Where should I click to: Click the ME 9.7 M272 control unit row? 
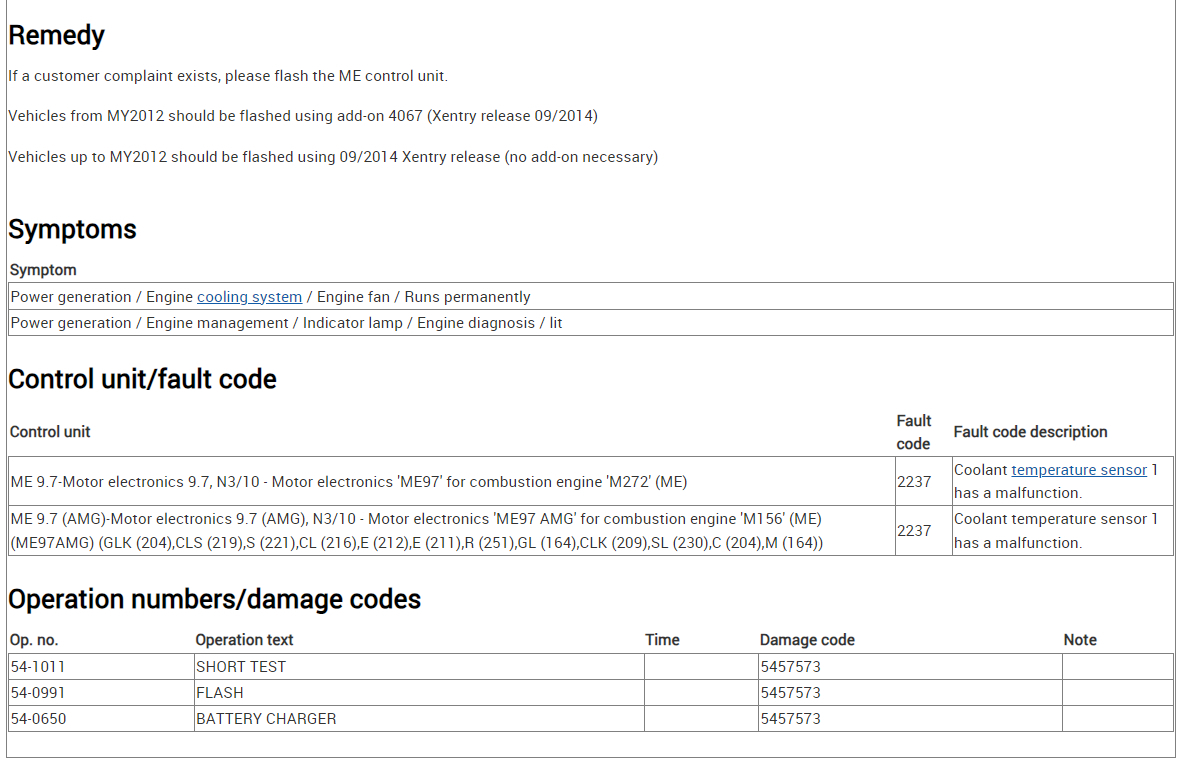click(348, 482)
